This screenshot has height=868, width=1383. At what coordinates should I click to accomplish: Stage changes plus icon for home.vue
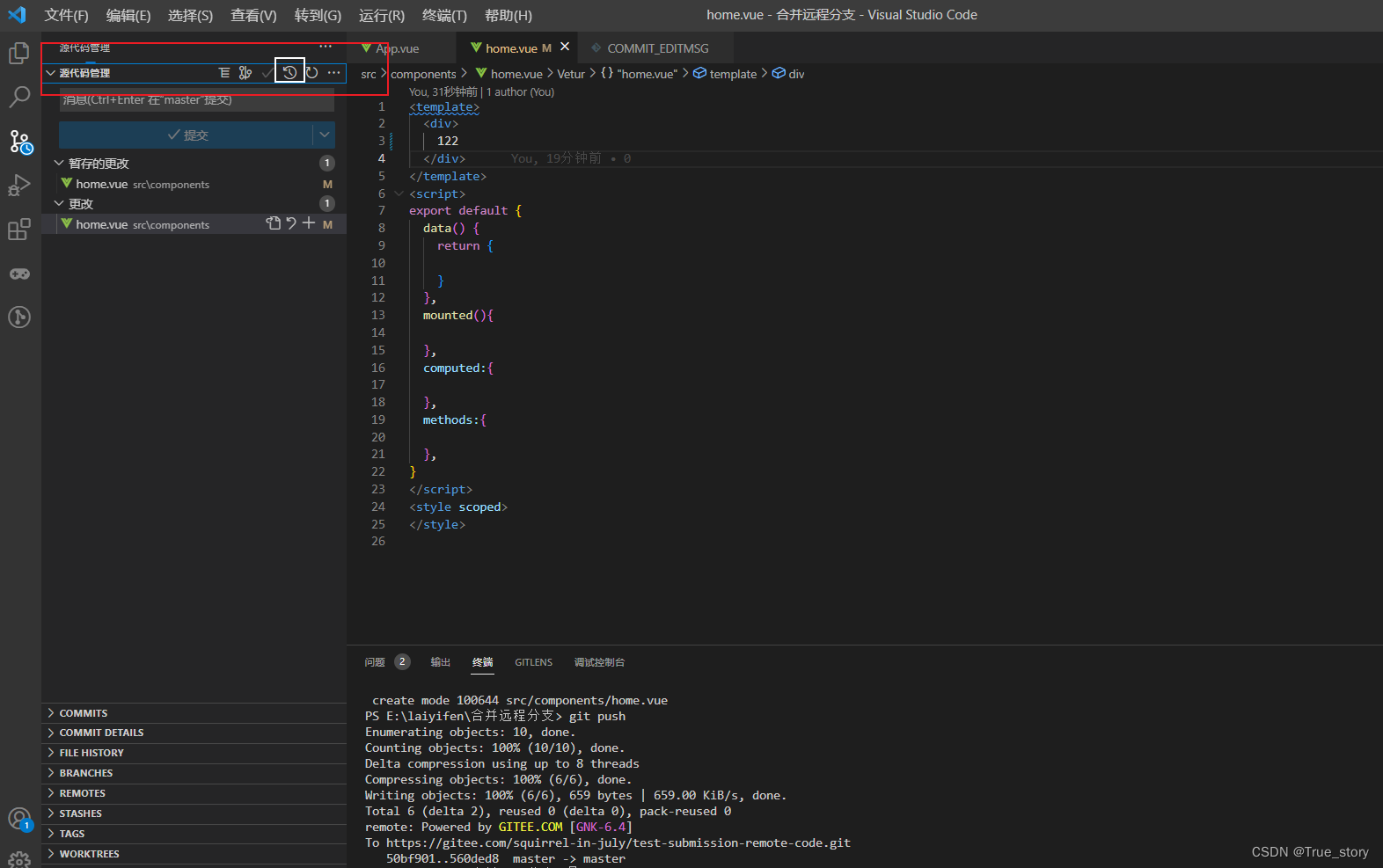coord(309,223)
